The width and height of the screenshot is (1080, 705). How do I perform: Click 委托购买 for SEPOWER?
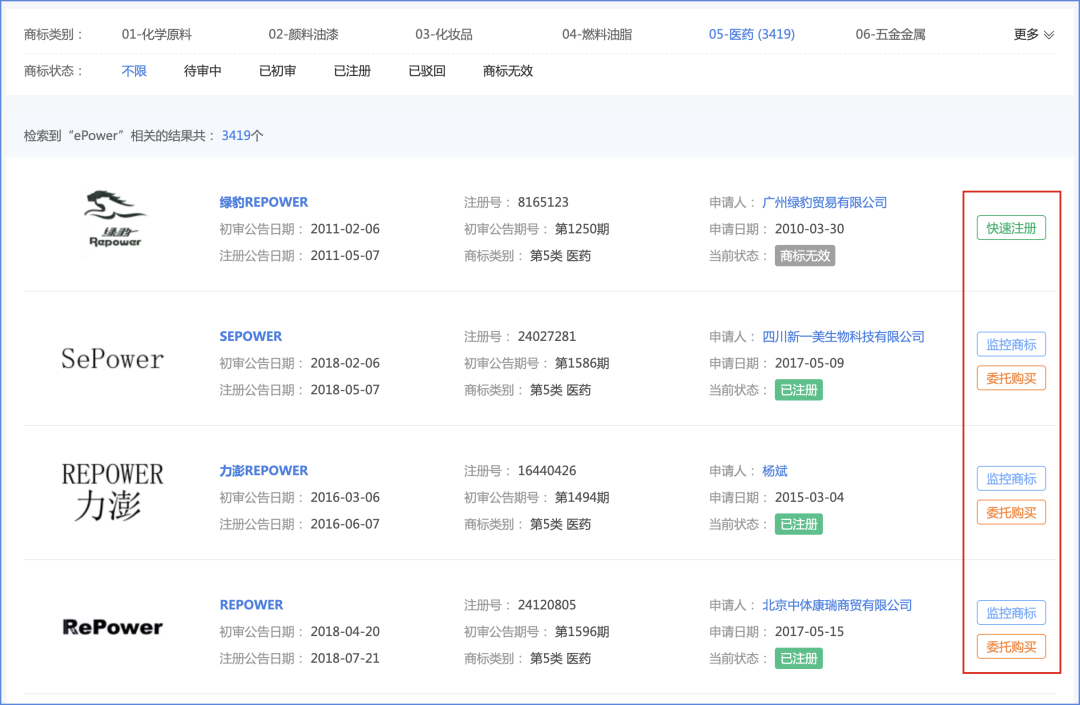click(1011, 378)
